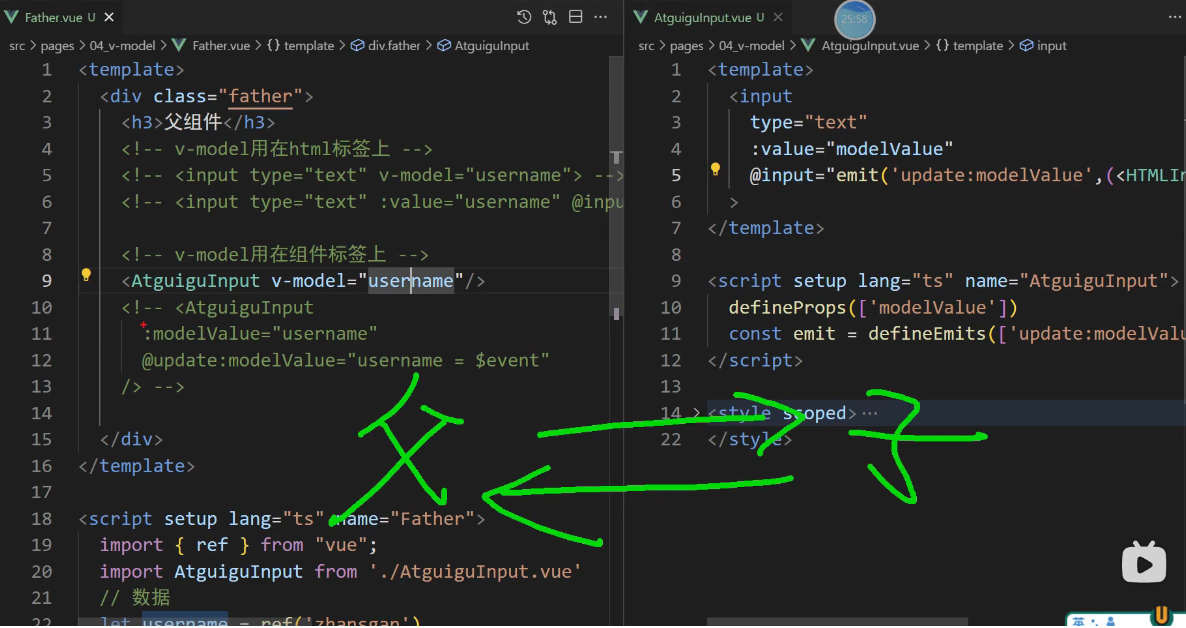Click the split editor layout icon
The width and height of the screenshot is (1186, 628).
(x=576, y=17)
